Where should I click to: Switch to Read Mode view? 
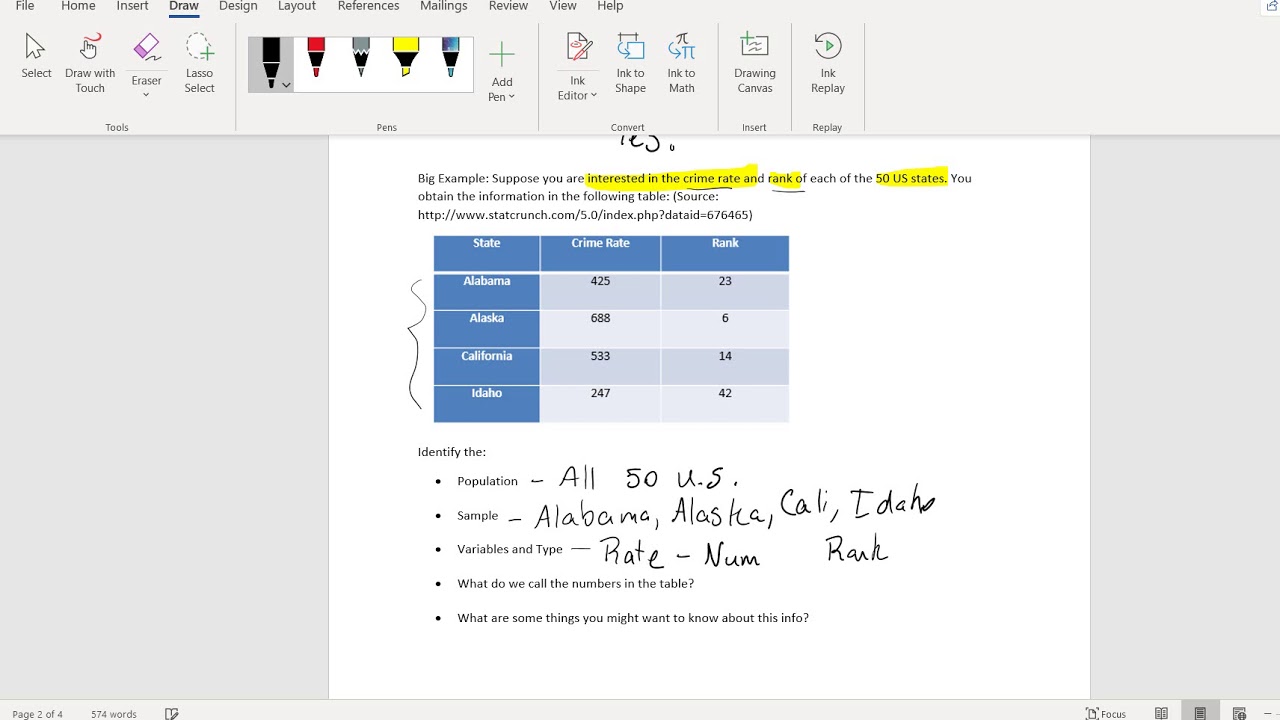click(1161, 714)
